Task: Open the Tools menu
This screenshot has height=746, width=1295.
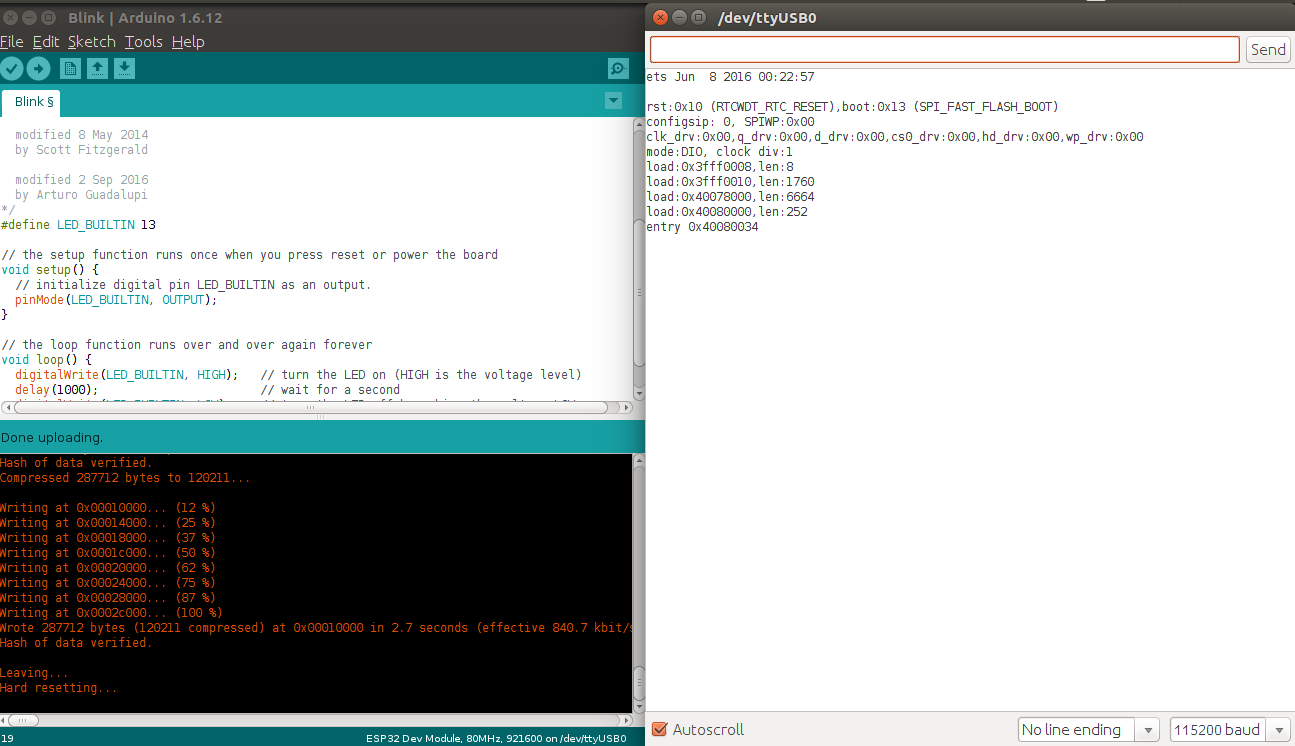Action: pyautogui.click(x=143, y=42)
